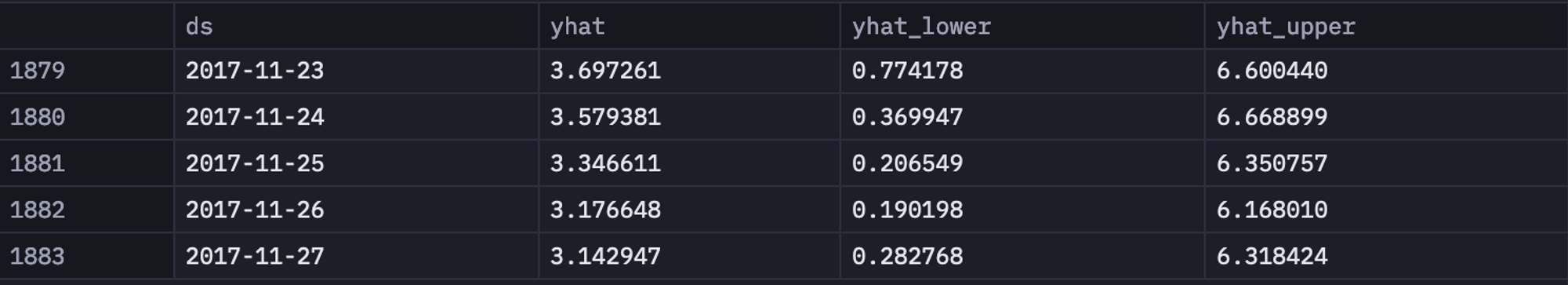Click the empty top-left index header cell
1568x285 pixels.
86,26
